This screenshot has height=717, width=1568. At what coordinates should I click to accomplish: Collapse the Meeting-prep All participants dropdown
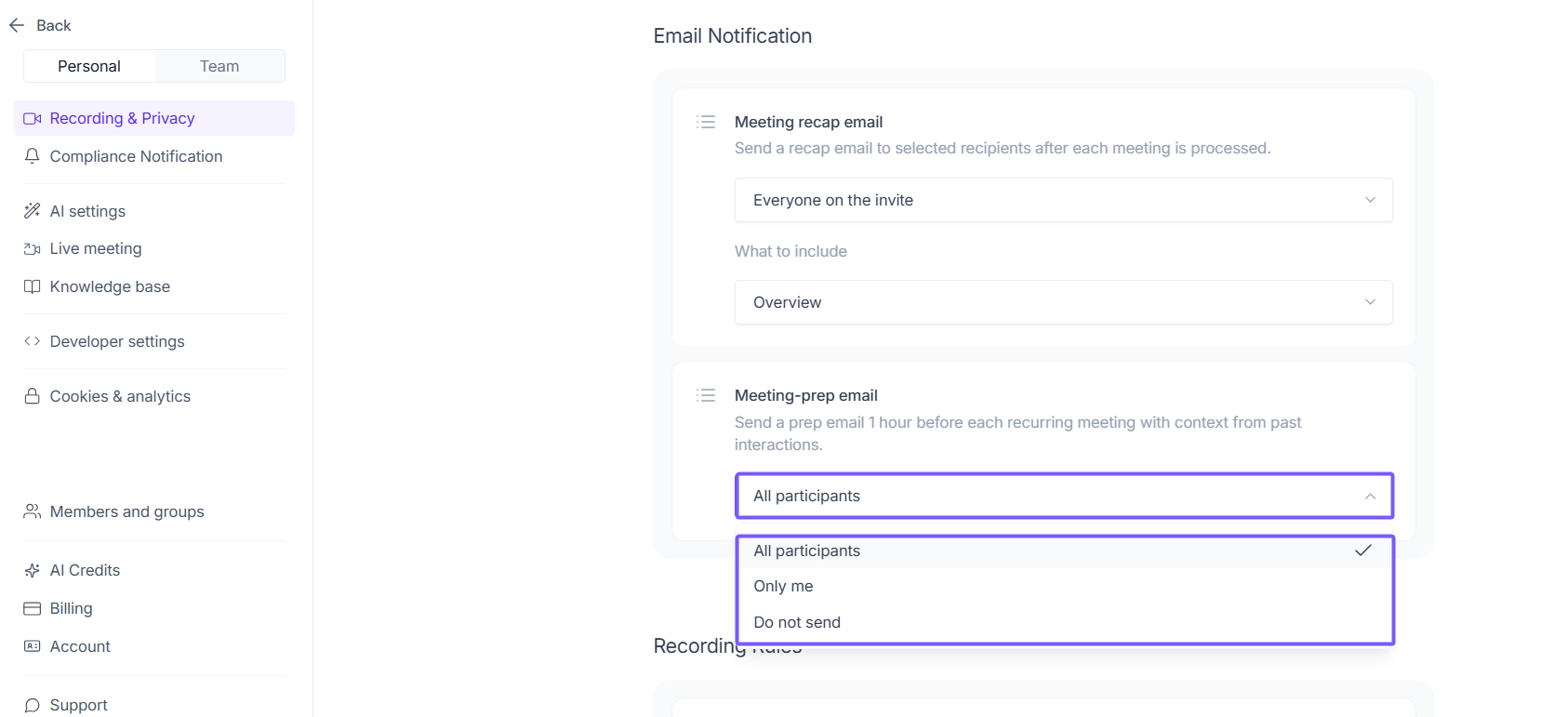click(x=1063, y=496)
